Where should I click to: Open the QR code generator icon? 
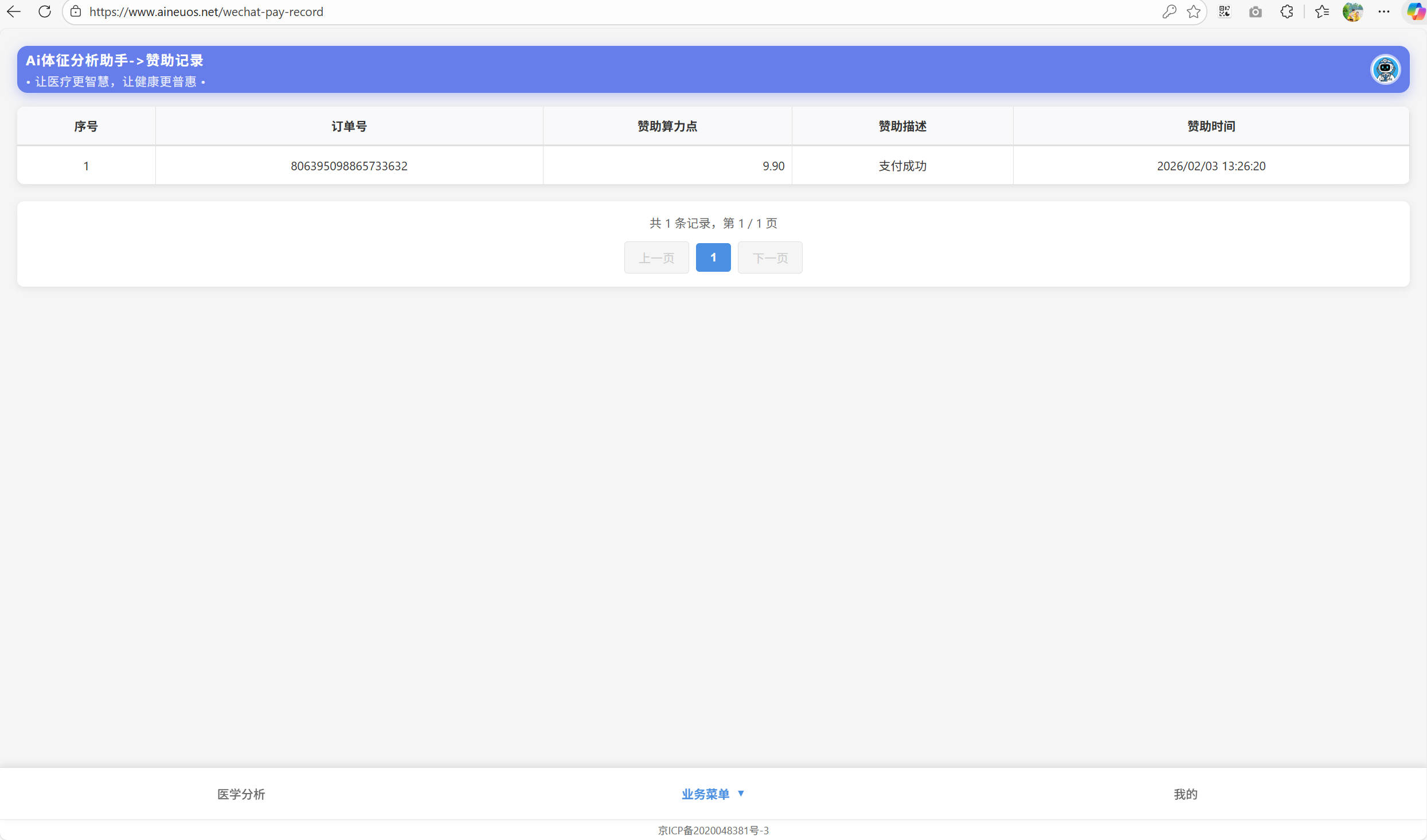click(x=1225, y=11)
